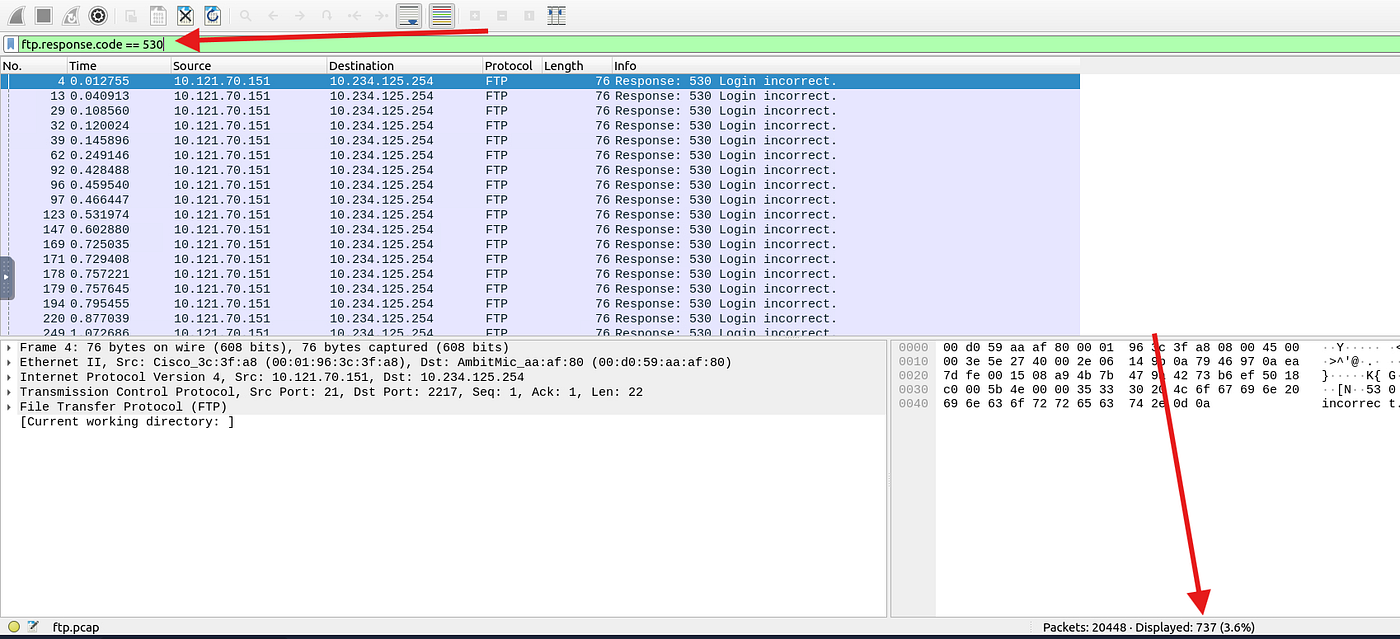Start a new capture with the shark fin icon
Screen dimensions: 1400x639
click(x=15, y=15)
